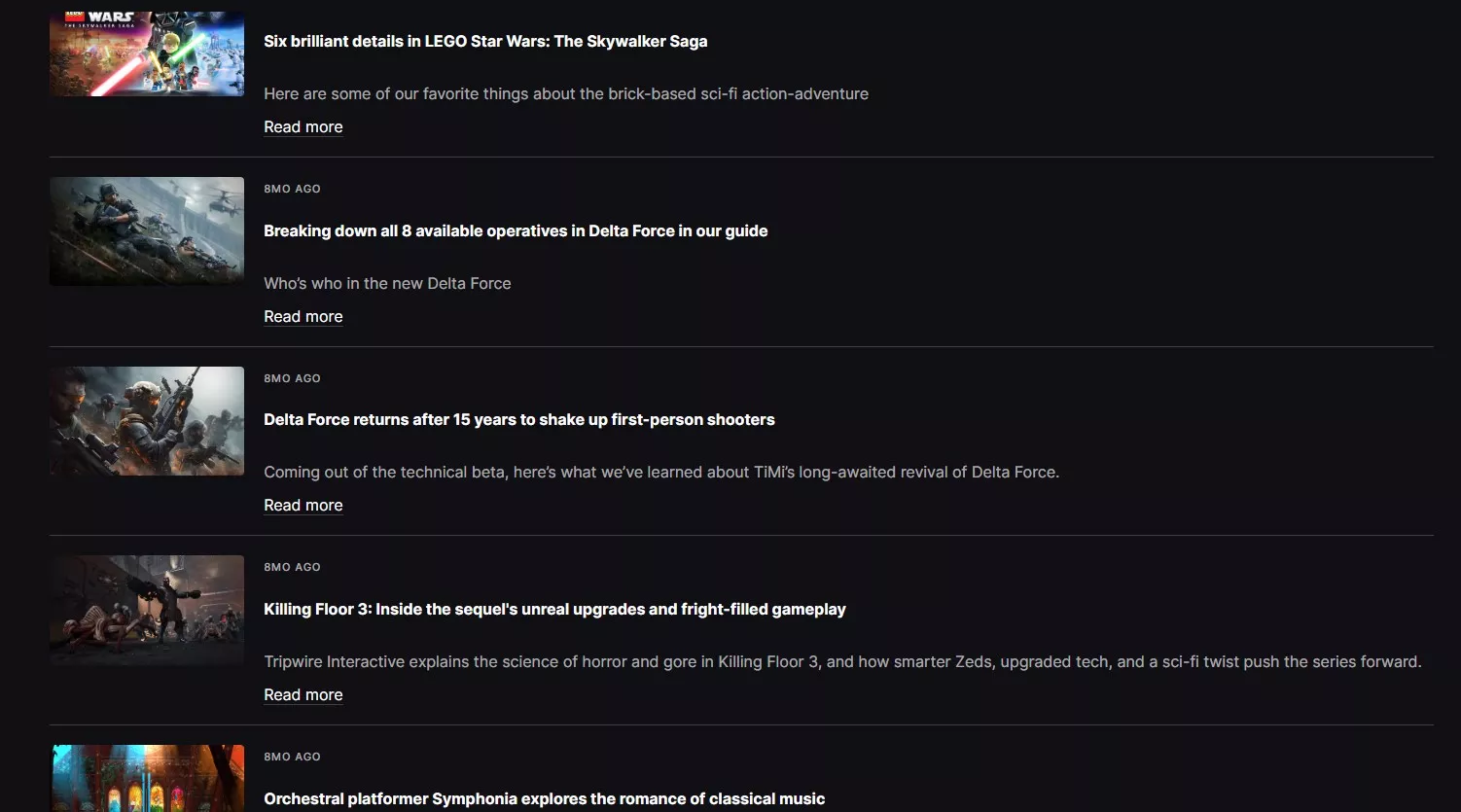Click 'Who's who in the new Delta Force' text

click(x=387, y=283)
